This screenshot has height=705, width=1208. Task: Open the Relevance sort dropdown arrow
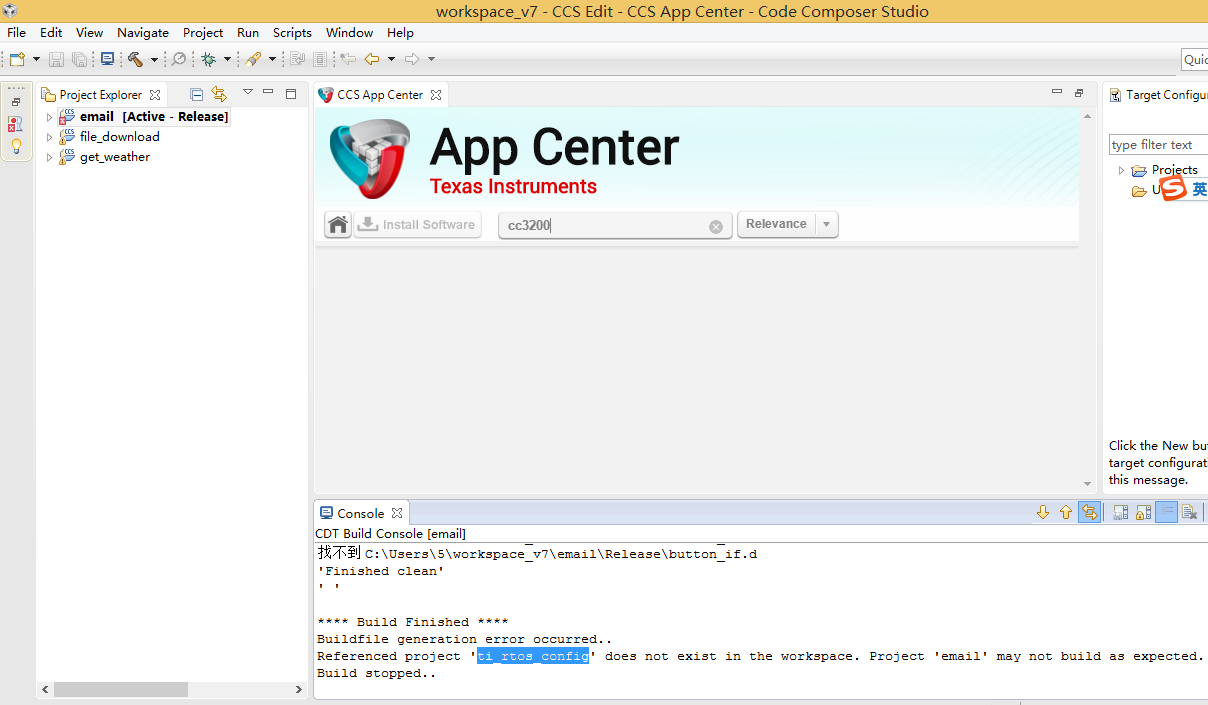pos(827,224)
